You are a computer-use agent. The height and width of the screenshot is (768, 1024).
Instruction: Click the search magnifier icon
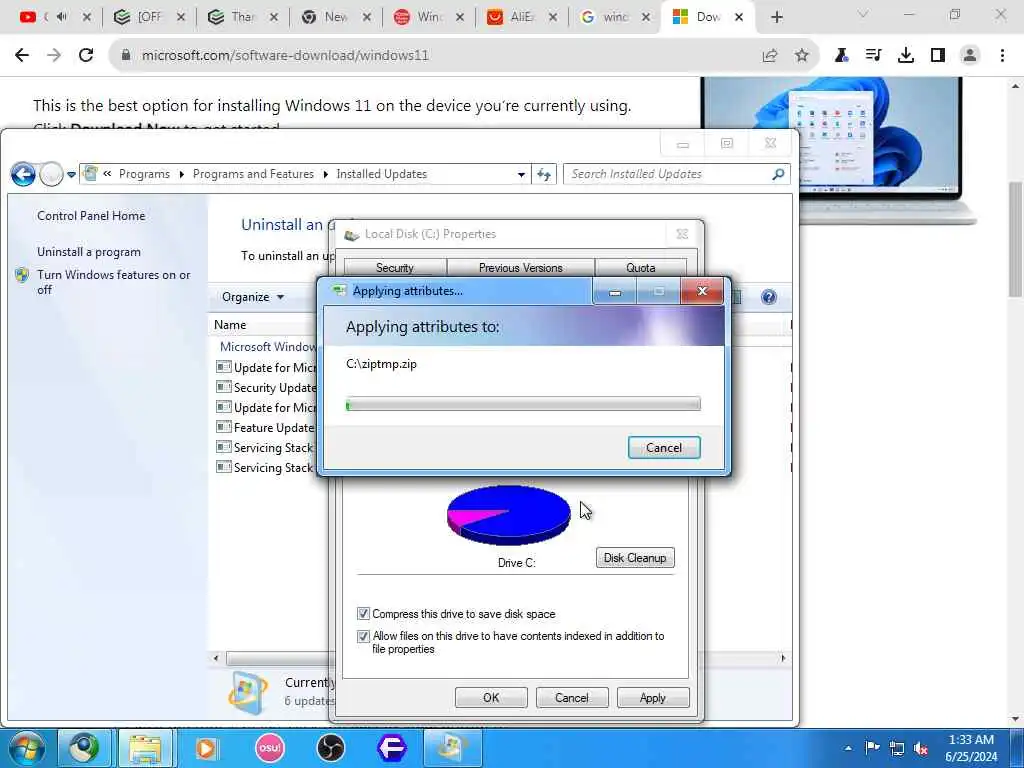[x=778, y=174]
